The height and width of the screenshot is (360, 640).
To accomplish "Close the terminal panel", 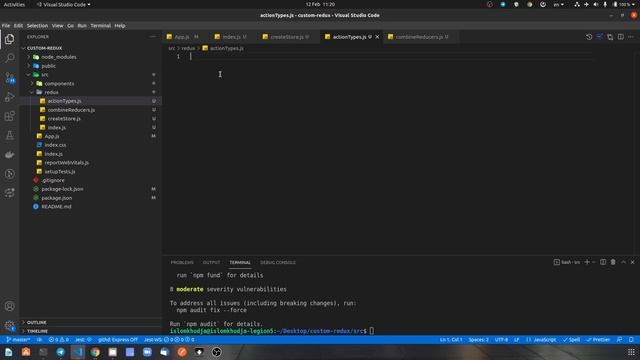I will pos(633,262).
